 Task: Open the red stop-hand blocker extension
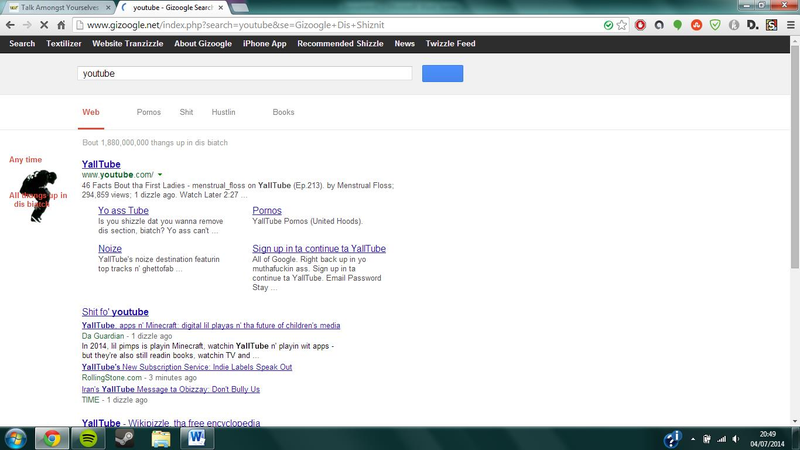click(x=640, y=25)
